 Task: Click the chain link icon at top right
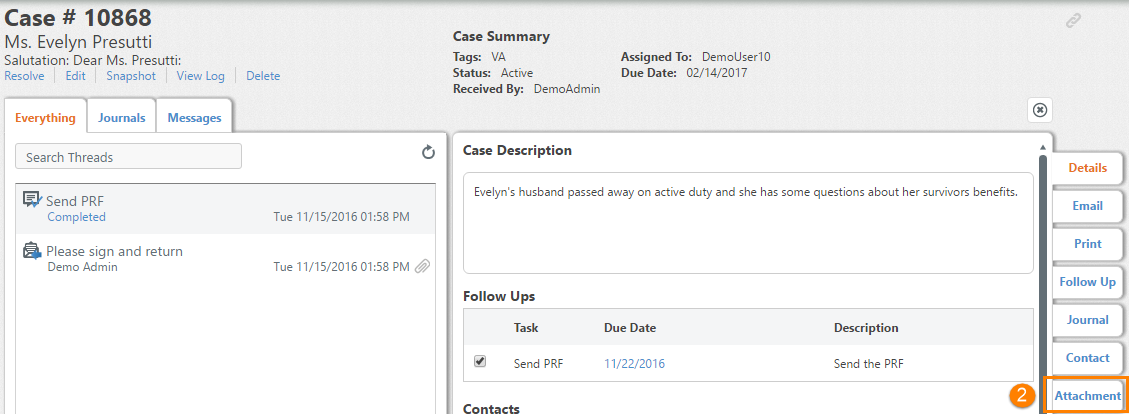1074,21
